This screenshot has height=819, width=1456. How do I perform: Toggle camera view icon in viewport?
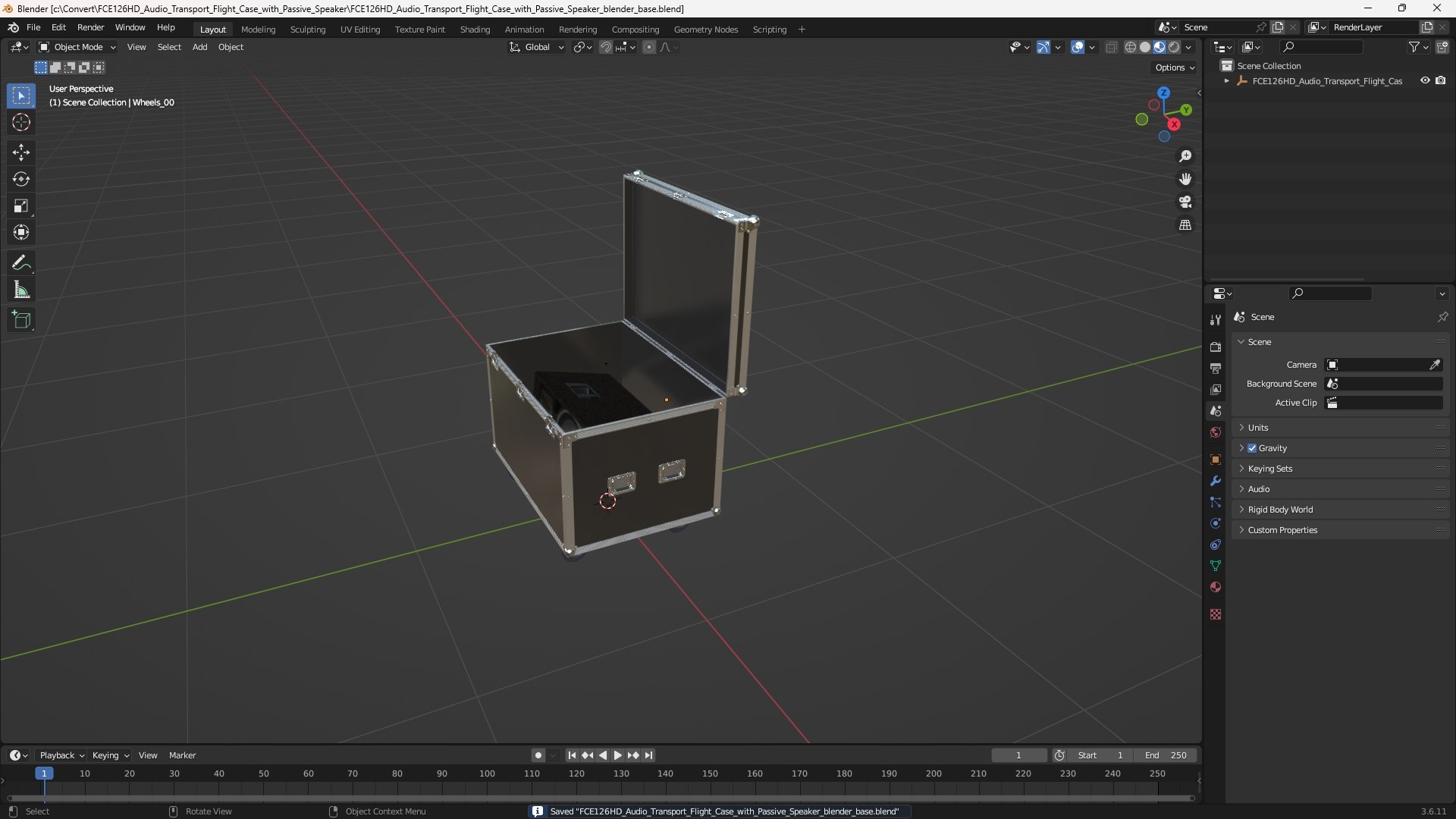(1185, 202)
